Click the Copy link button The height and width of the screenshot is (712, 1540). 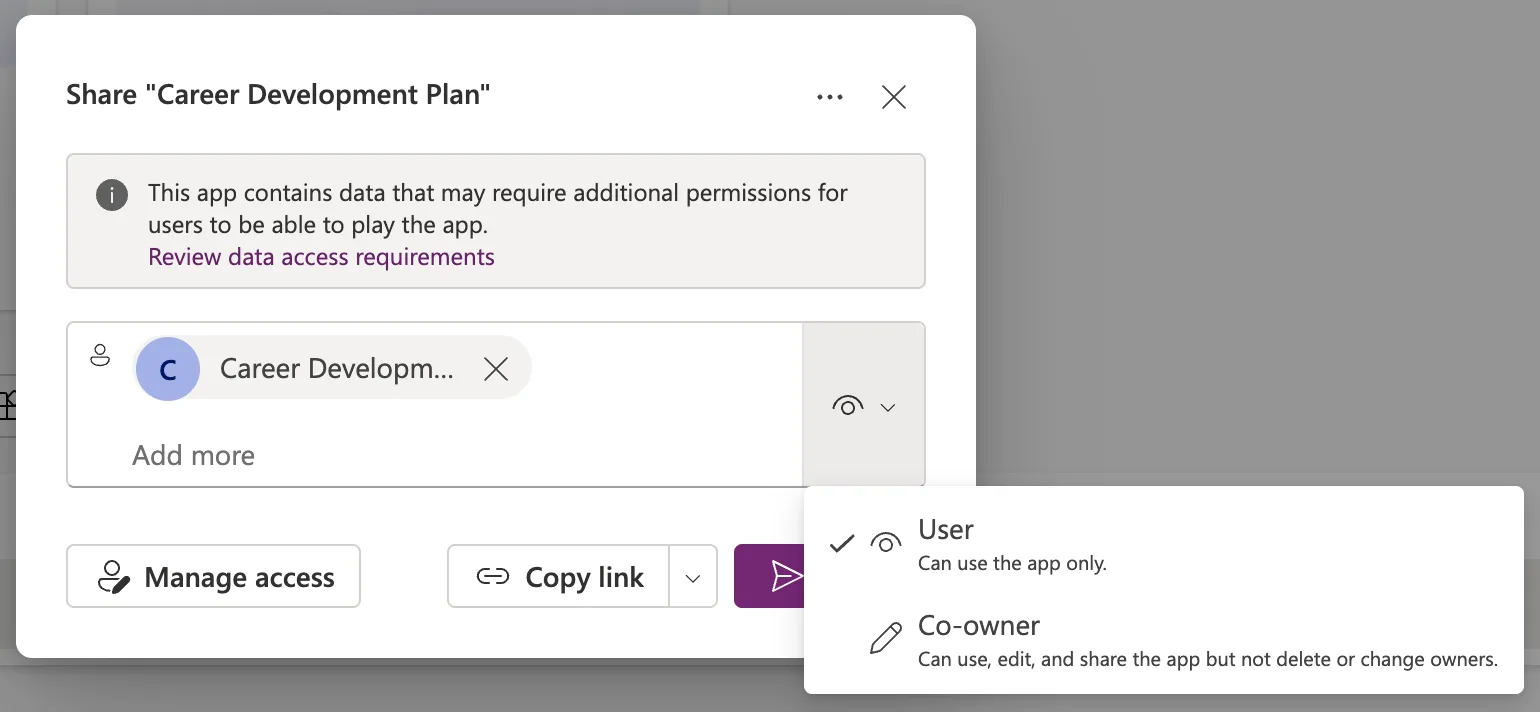click(558, 576)
